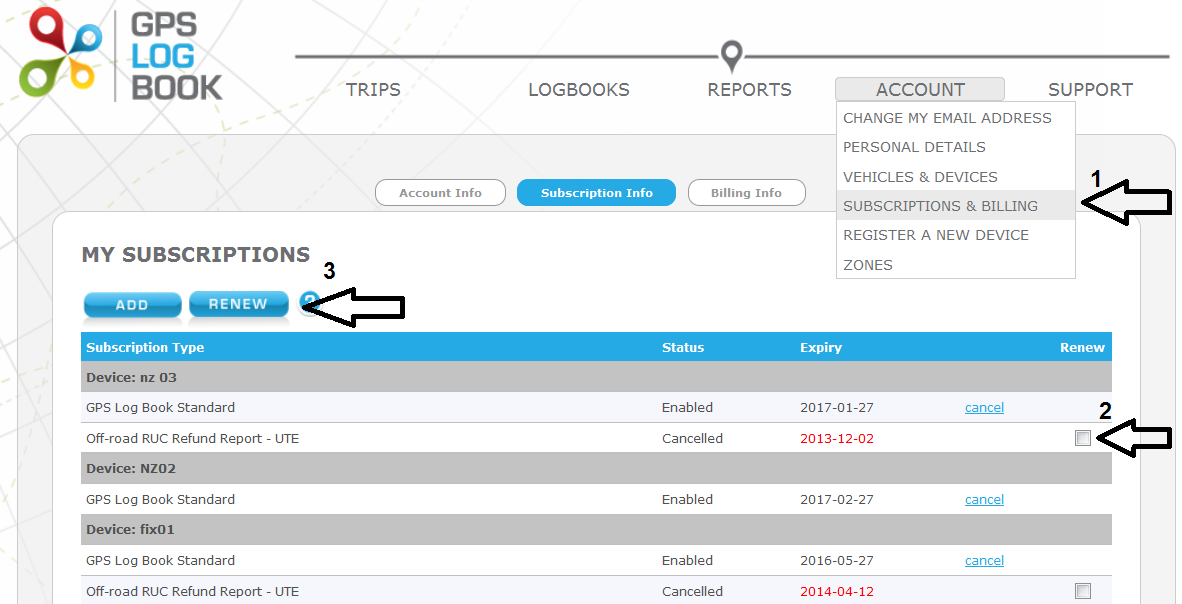Click the My Subscriptions heading
Screen dimensions: 1182x604
pos(196,255)
